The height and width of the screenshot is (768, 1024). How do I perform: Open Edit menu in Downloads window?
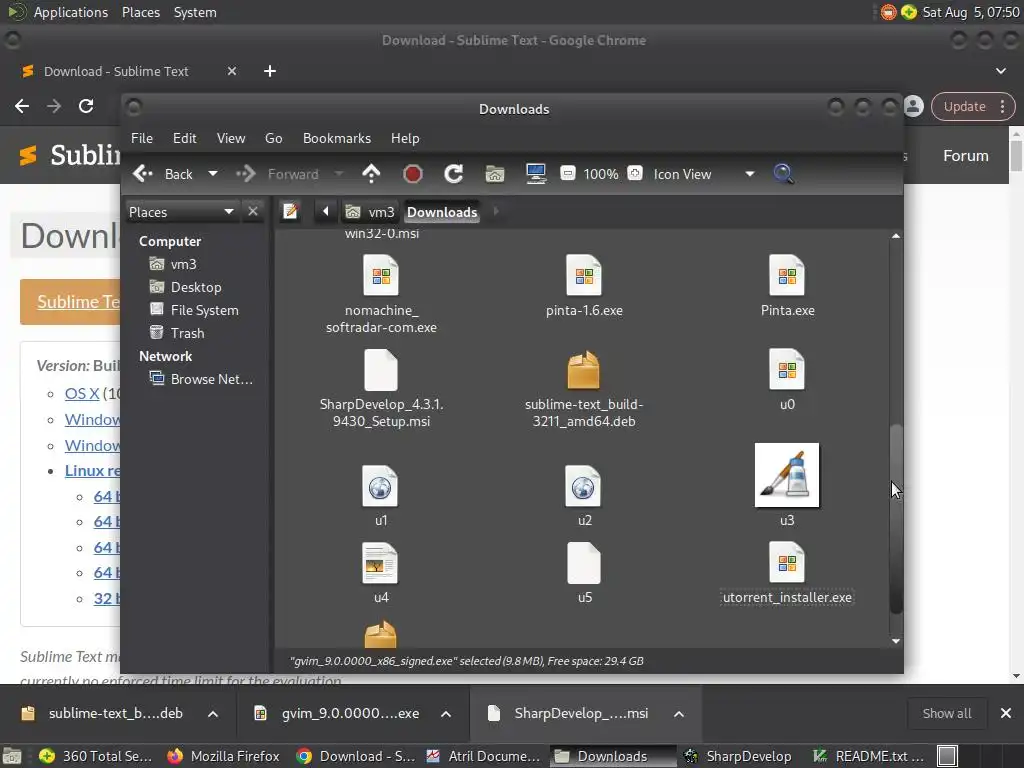184,138
